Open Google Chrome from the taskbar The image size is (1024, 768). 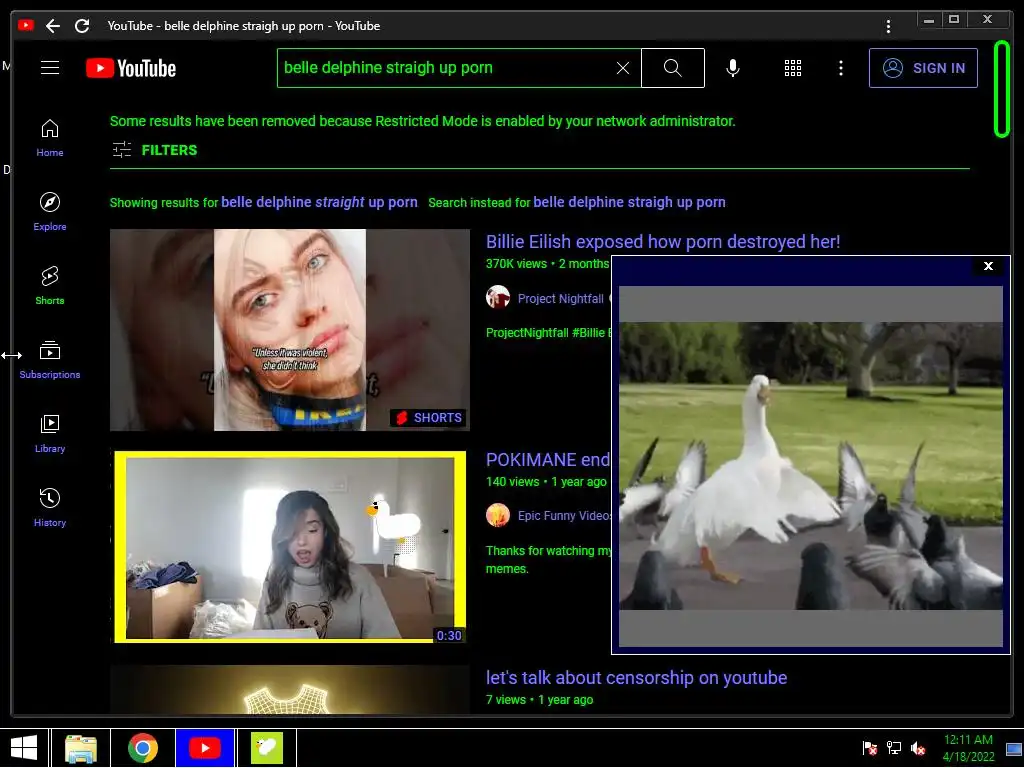click(142, 748)
